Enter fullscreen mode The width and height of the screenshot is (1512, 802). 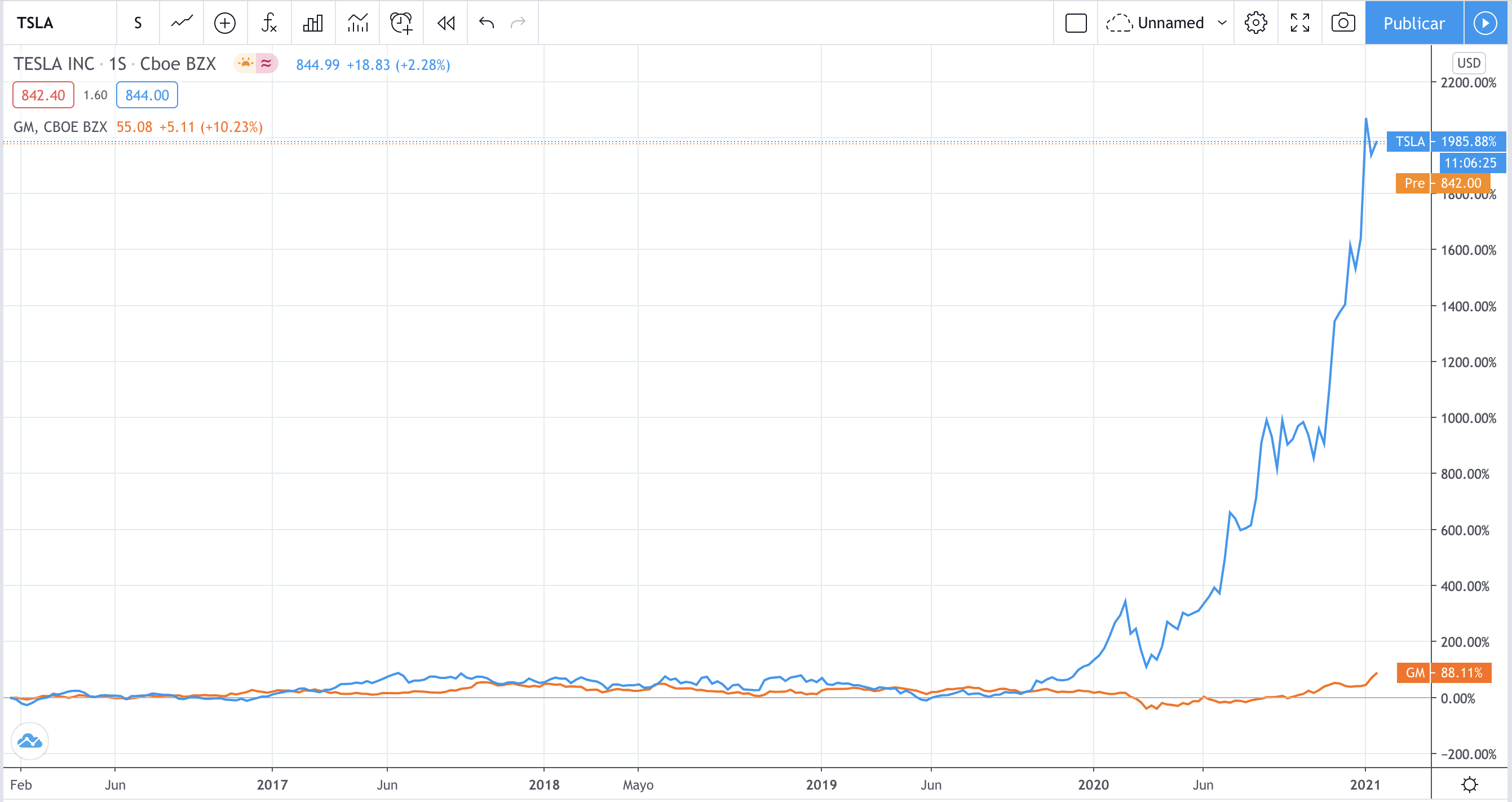(x=1299, y=23)
